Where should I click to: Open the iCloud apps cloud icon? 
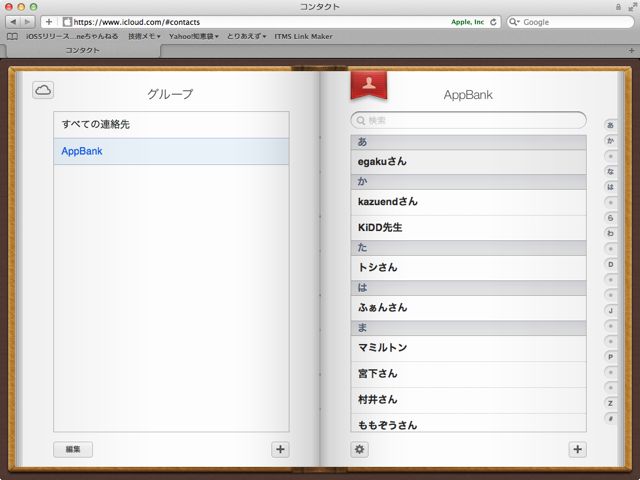pyautogui.click(x=43, y=90)
